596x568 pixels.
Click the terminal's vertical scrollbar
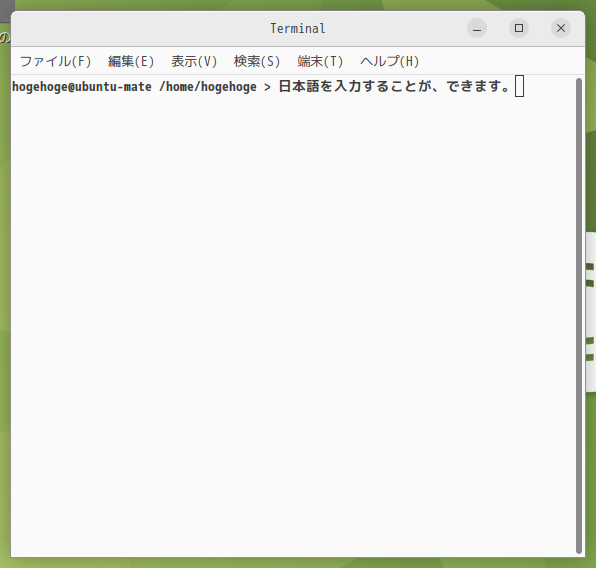tap(579, 316)
